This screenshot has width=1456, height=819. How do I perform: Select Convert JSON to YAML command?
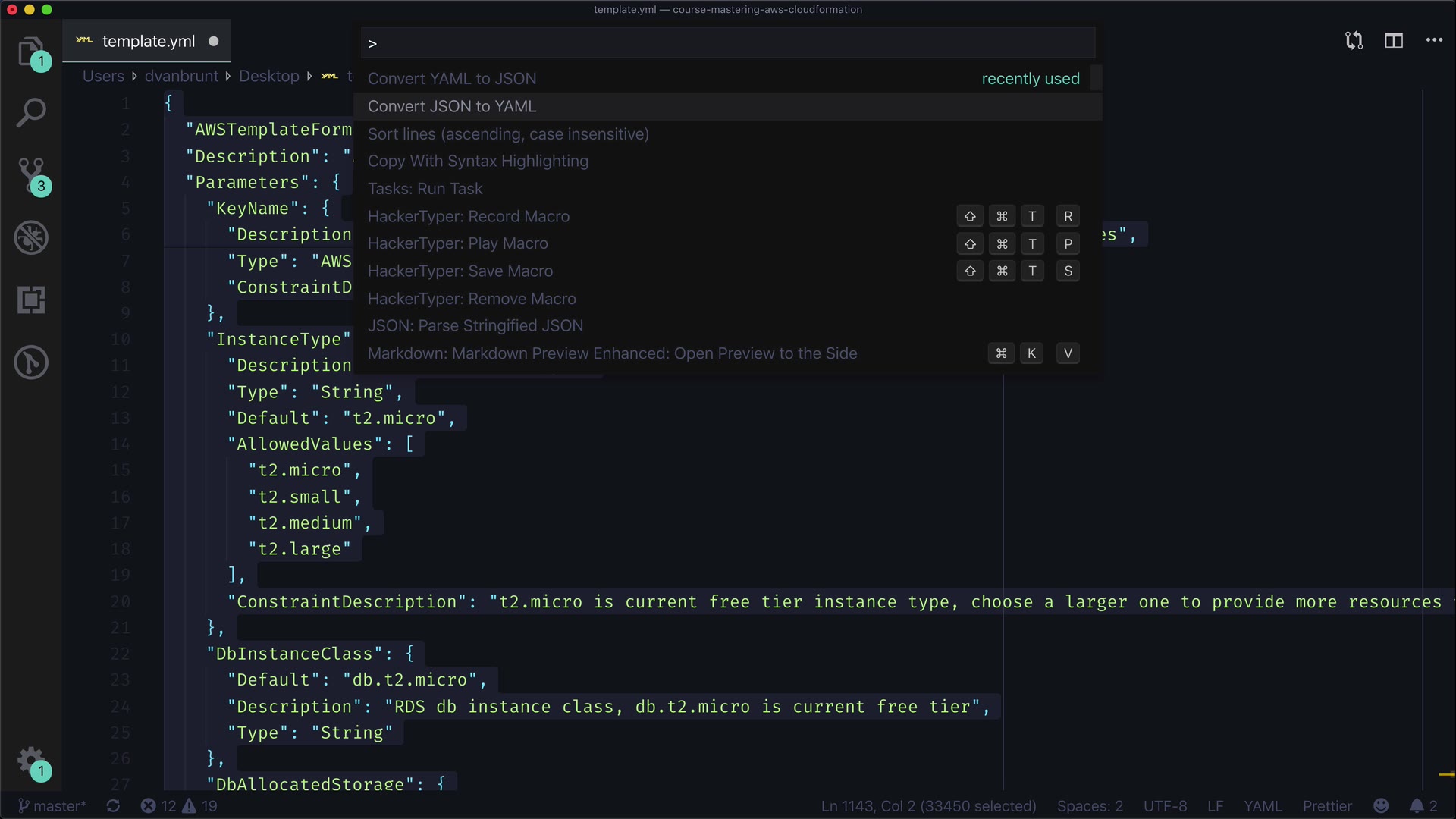pos(452,107)
